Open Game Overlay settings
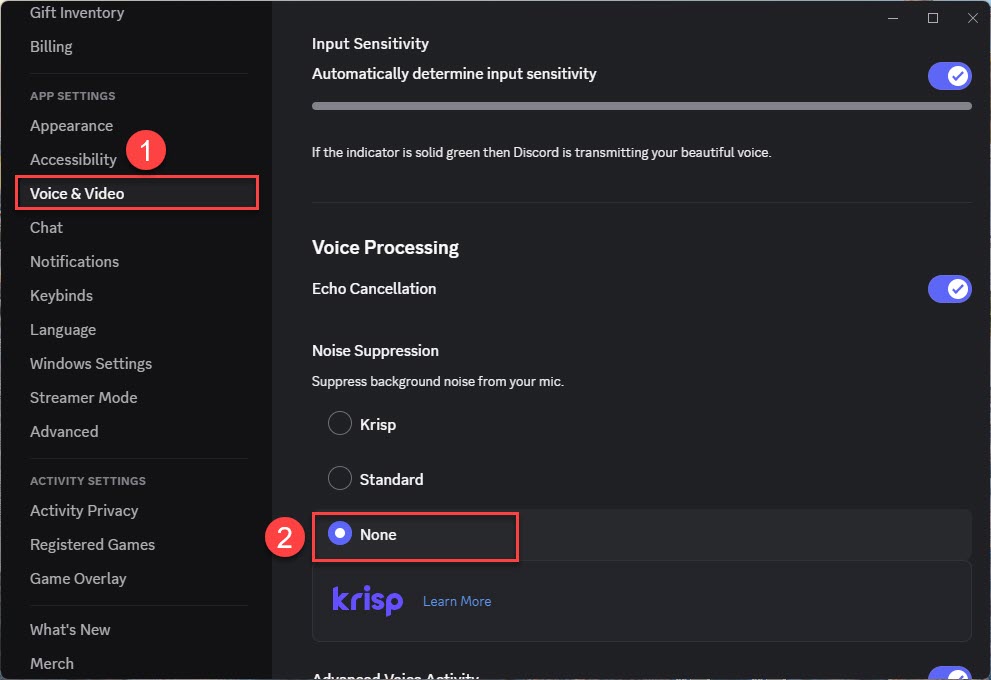This screenshot has width=991, height=680. pyautogui.click(x=78, y=578)
